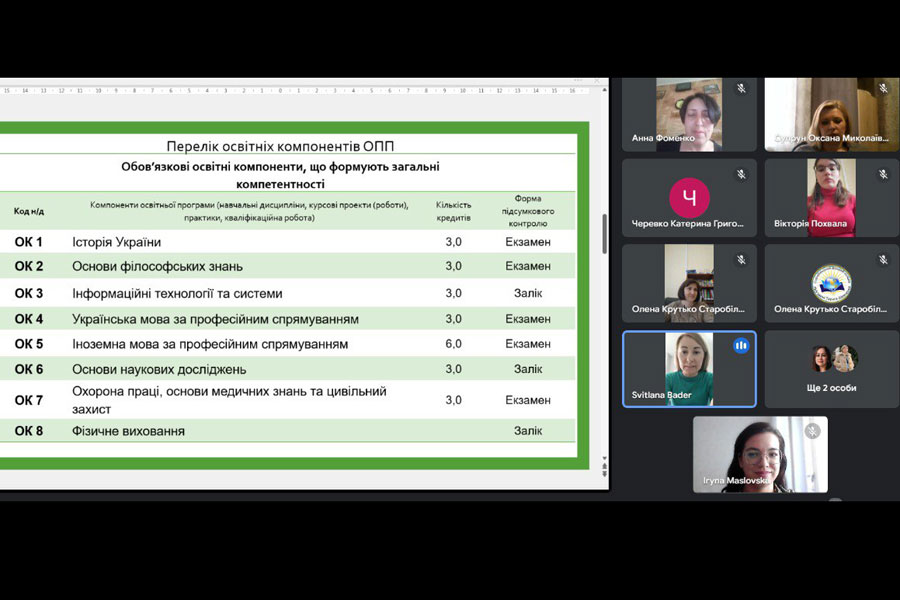This screenshot has height=600, width=900.
Task: Click the 'ОК 1' code cell
Action: click(29, 242)
